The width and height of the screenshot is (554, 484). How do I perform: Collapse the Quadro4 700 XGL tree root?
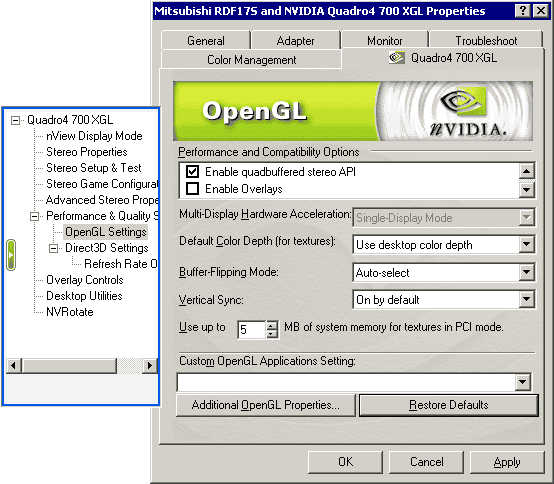tap(15, 120)
